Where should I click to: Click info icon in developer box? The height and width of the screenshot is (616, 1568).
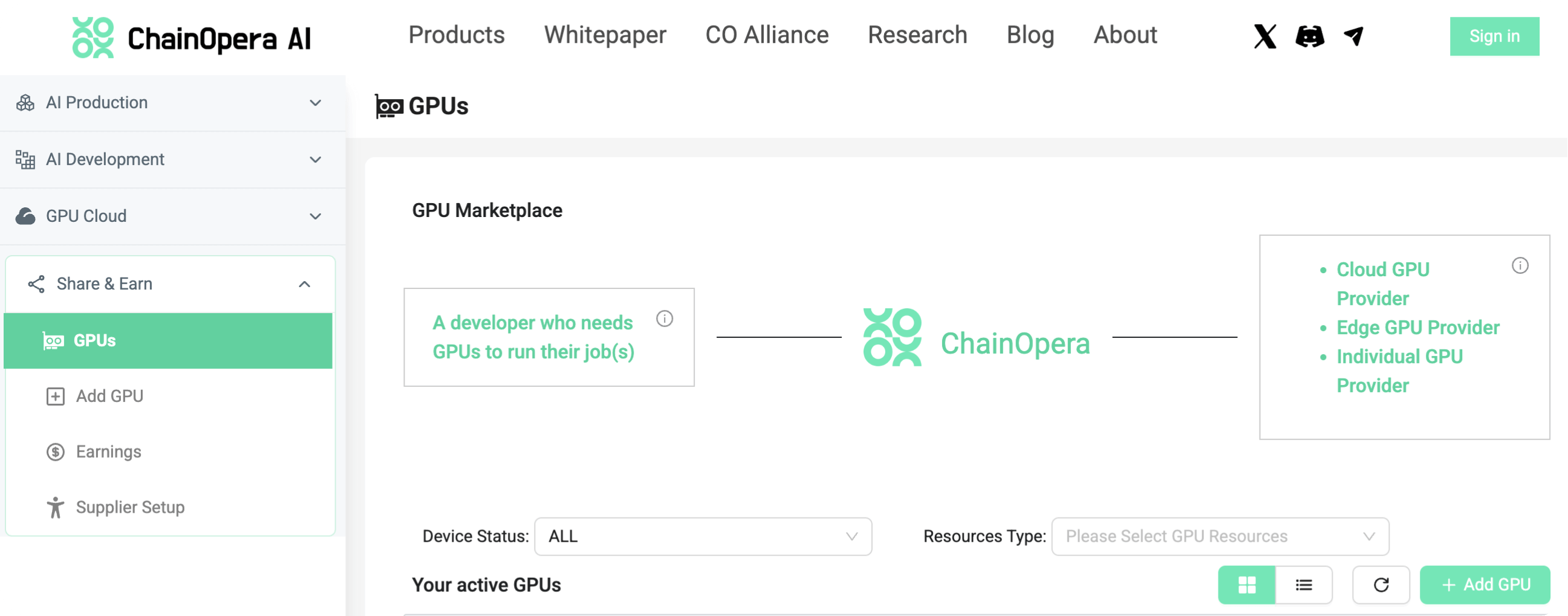pyautogui.click(x=665, y=319)
